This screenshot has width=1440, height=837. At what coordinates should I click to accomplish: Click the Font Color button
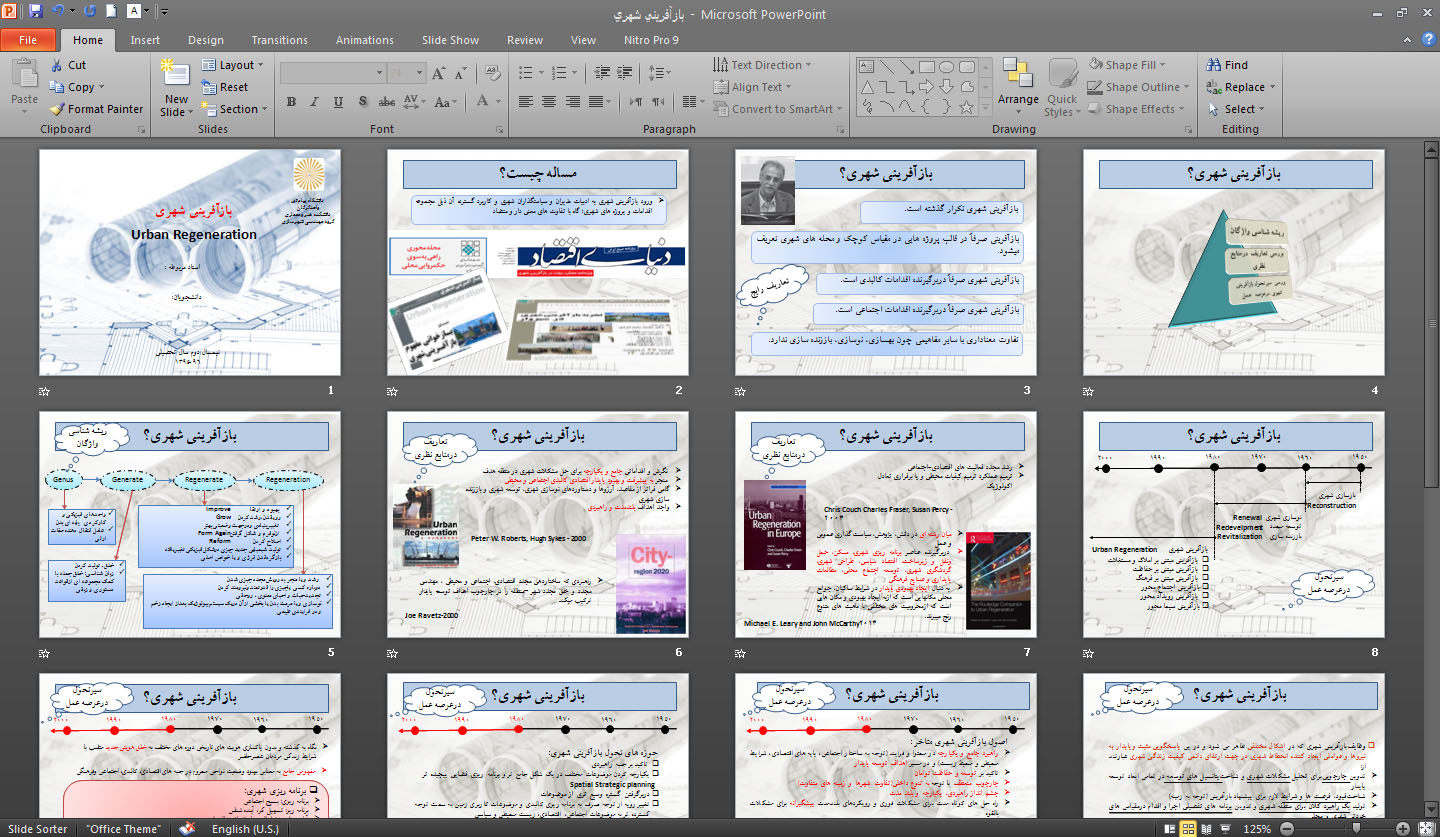point(482,101)
